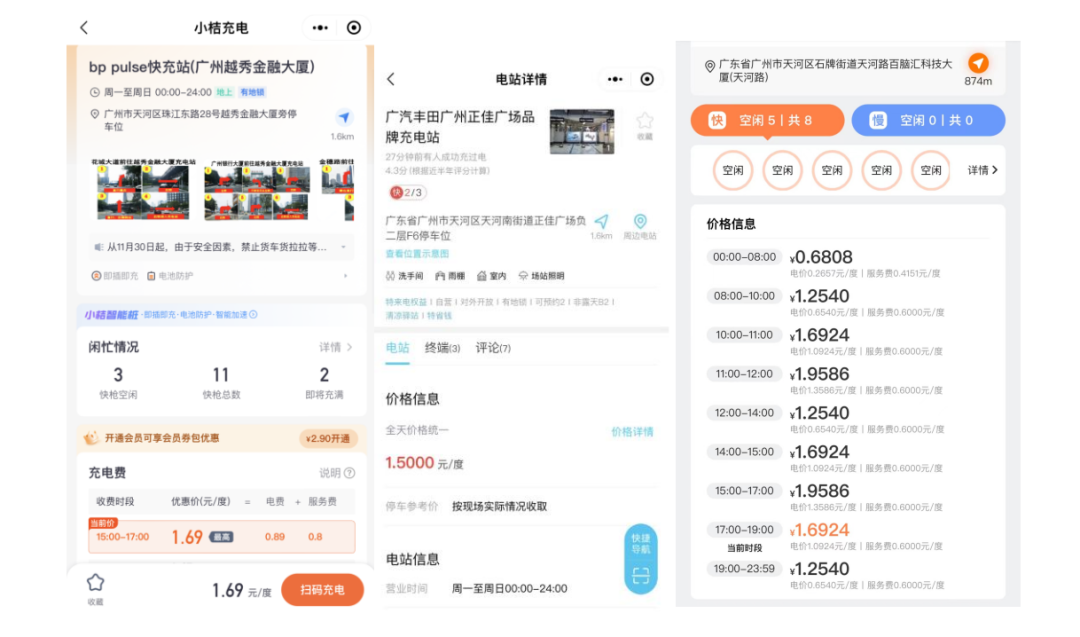Open the 价格详情 link

click(632, 432)
